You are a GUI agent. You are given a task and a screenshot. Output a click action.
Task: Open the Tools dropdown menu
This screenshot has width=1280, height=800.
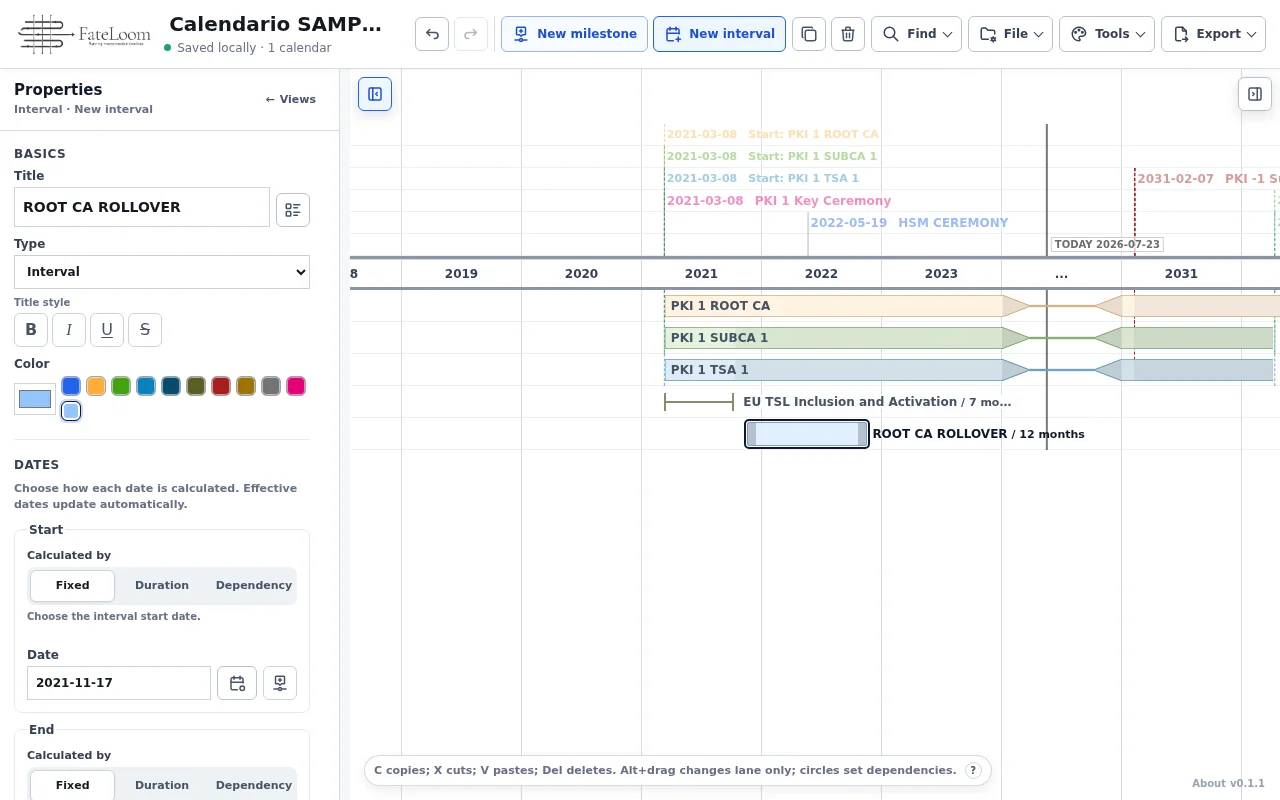click(1107, 34)
